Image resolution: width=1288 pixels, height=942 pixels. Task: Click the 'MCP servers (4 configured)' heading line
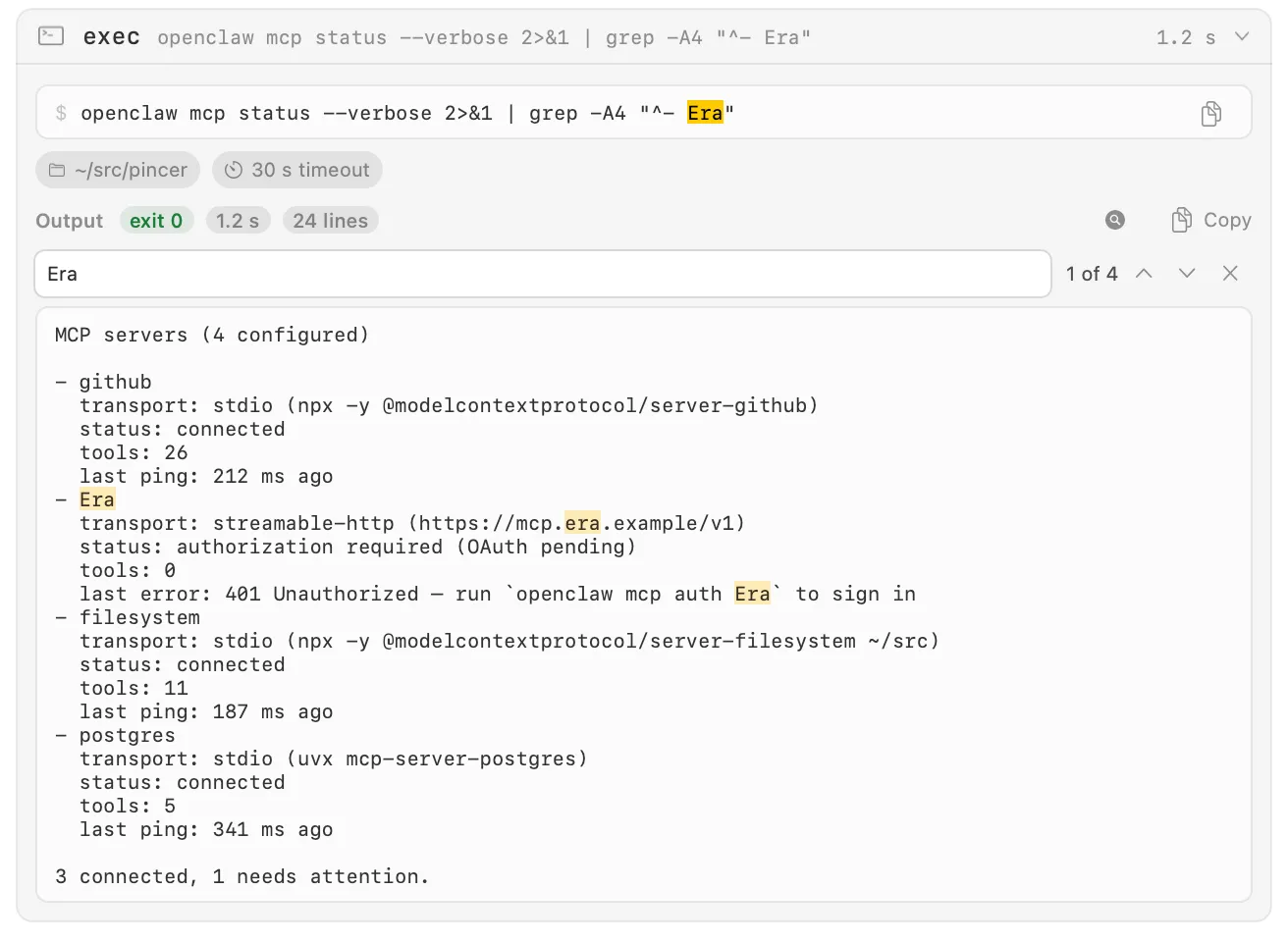pyautogui.click(x=212, y=335)
